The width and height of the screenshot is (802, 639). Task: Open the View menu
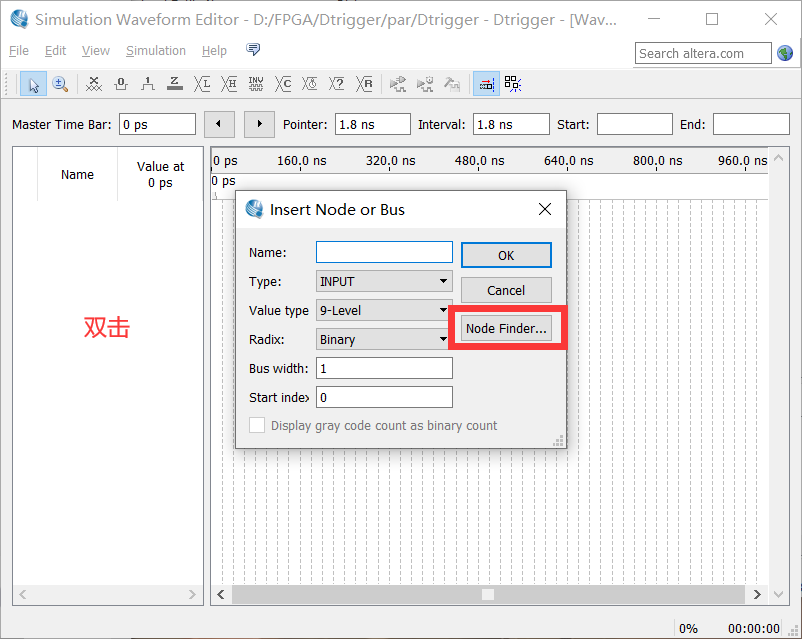point(96,51)
